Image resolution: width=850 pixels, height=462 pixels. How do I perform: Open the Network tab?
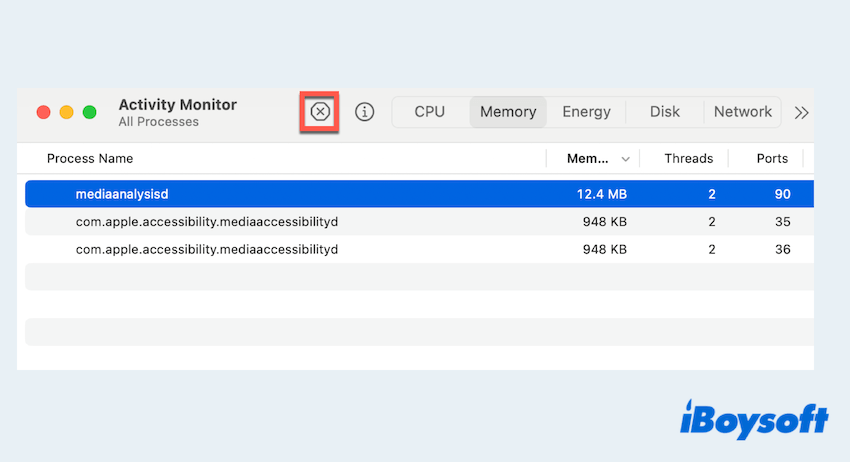743,112
